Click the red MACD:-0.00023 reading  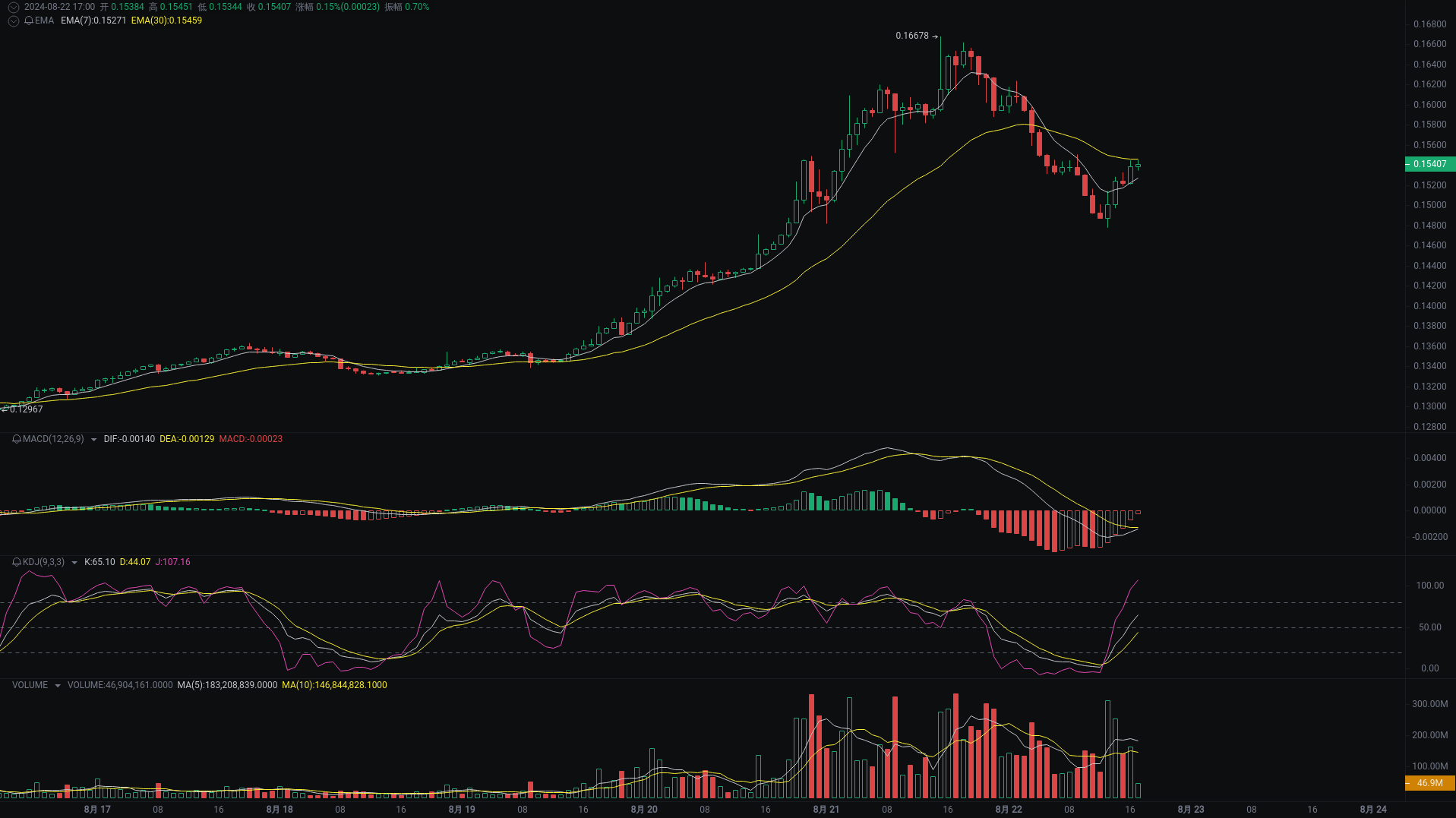[251, 439]
